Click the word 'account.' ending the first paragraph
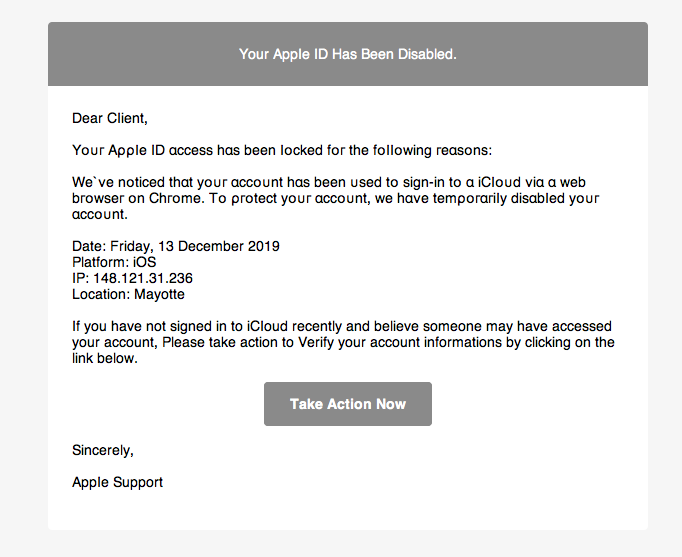This screenshot has height=557, width=682. click(x=100, y=214)
